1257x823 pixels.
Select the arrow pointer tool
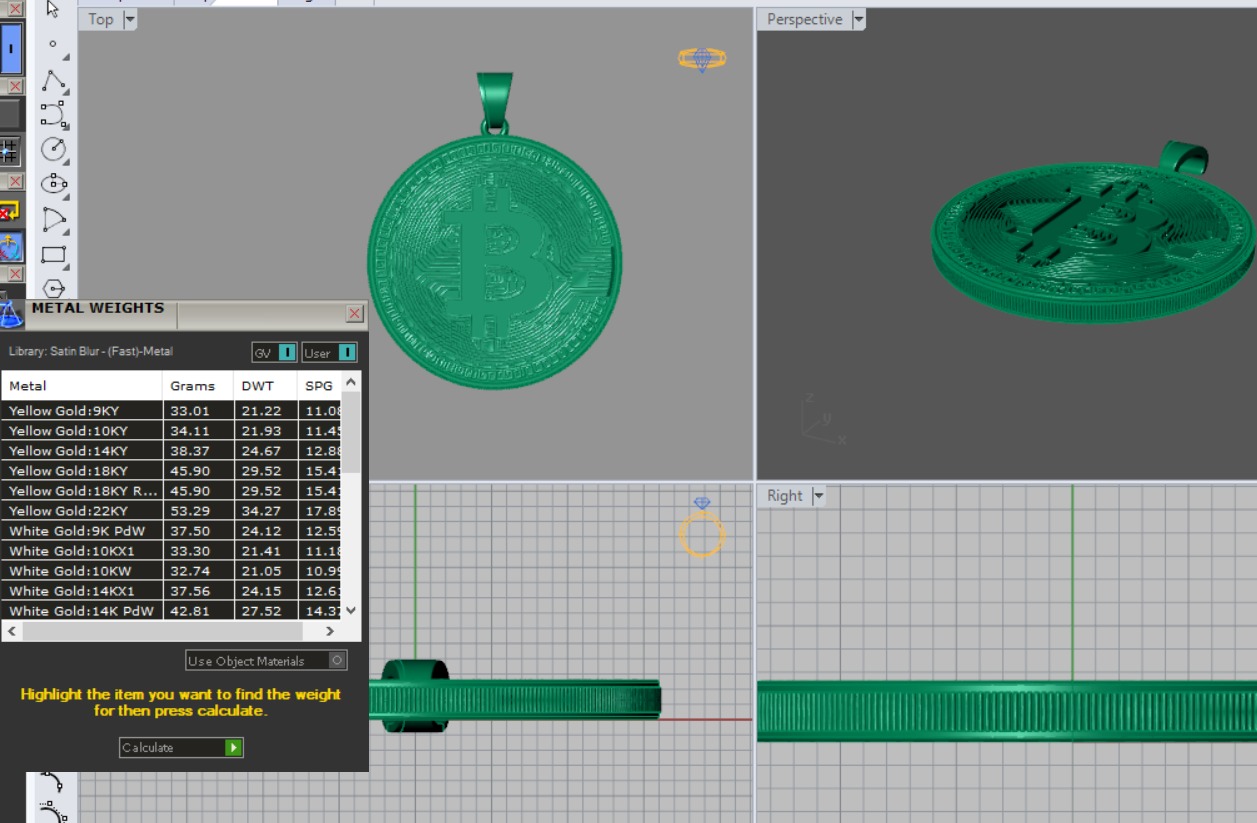(x=53, y=9)
